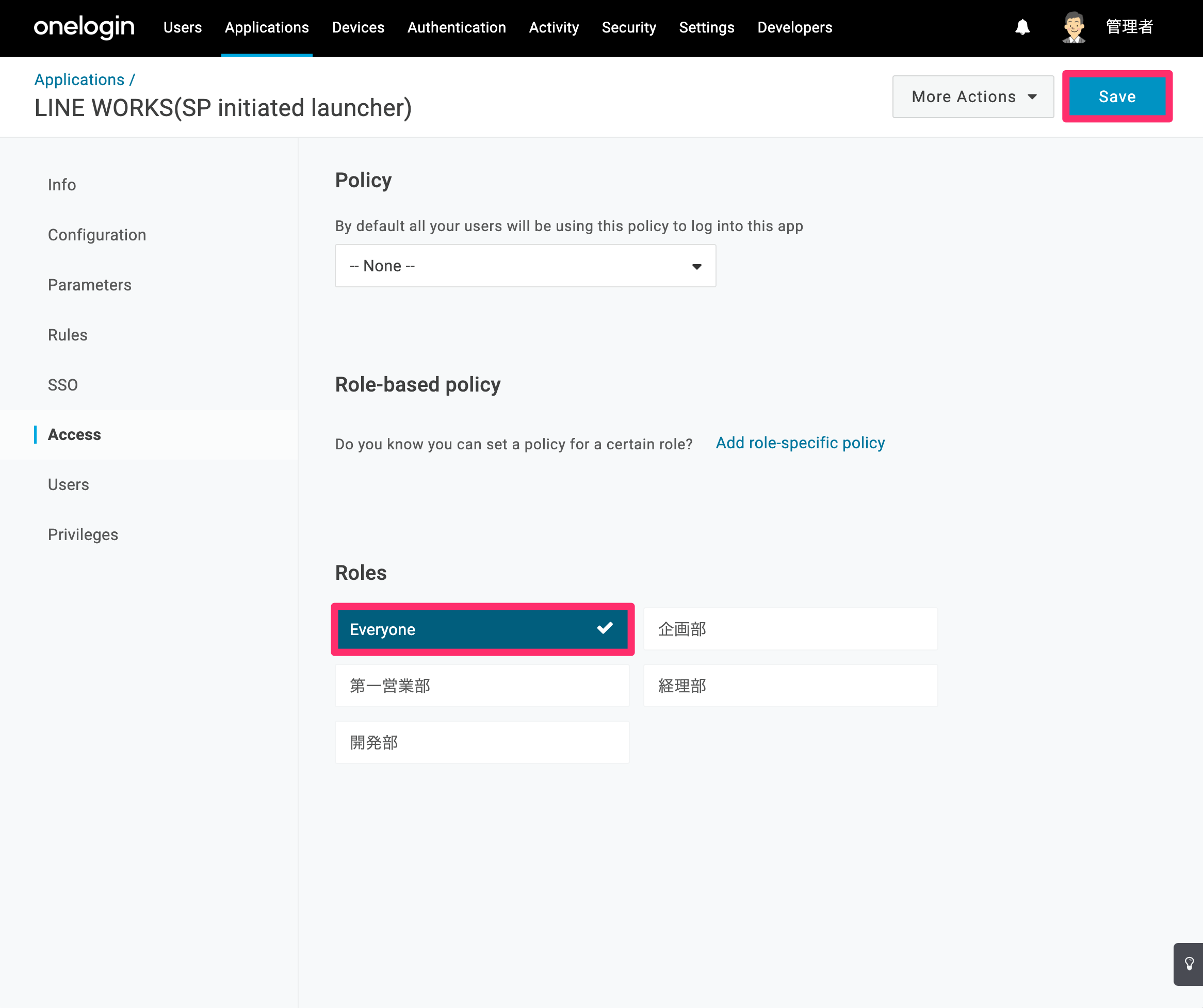The height and width of the screenshot is (1008, 1203).
Task: Open the Users top menu
Action: [183, 27]
